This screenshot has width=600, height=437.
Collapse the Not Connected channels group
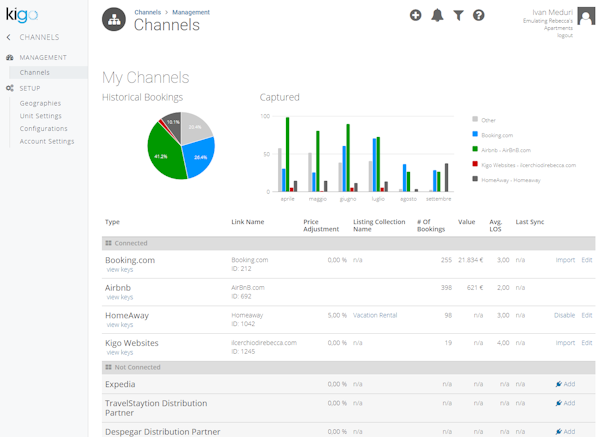click(x=108, y=367)
